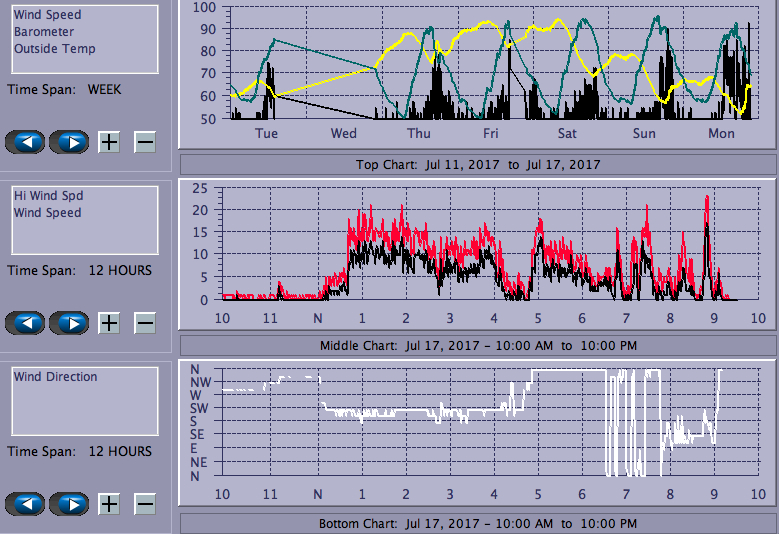Click the top chart forward arrow button
The width and height of the screenshot is (779, 534).
69,142
